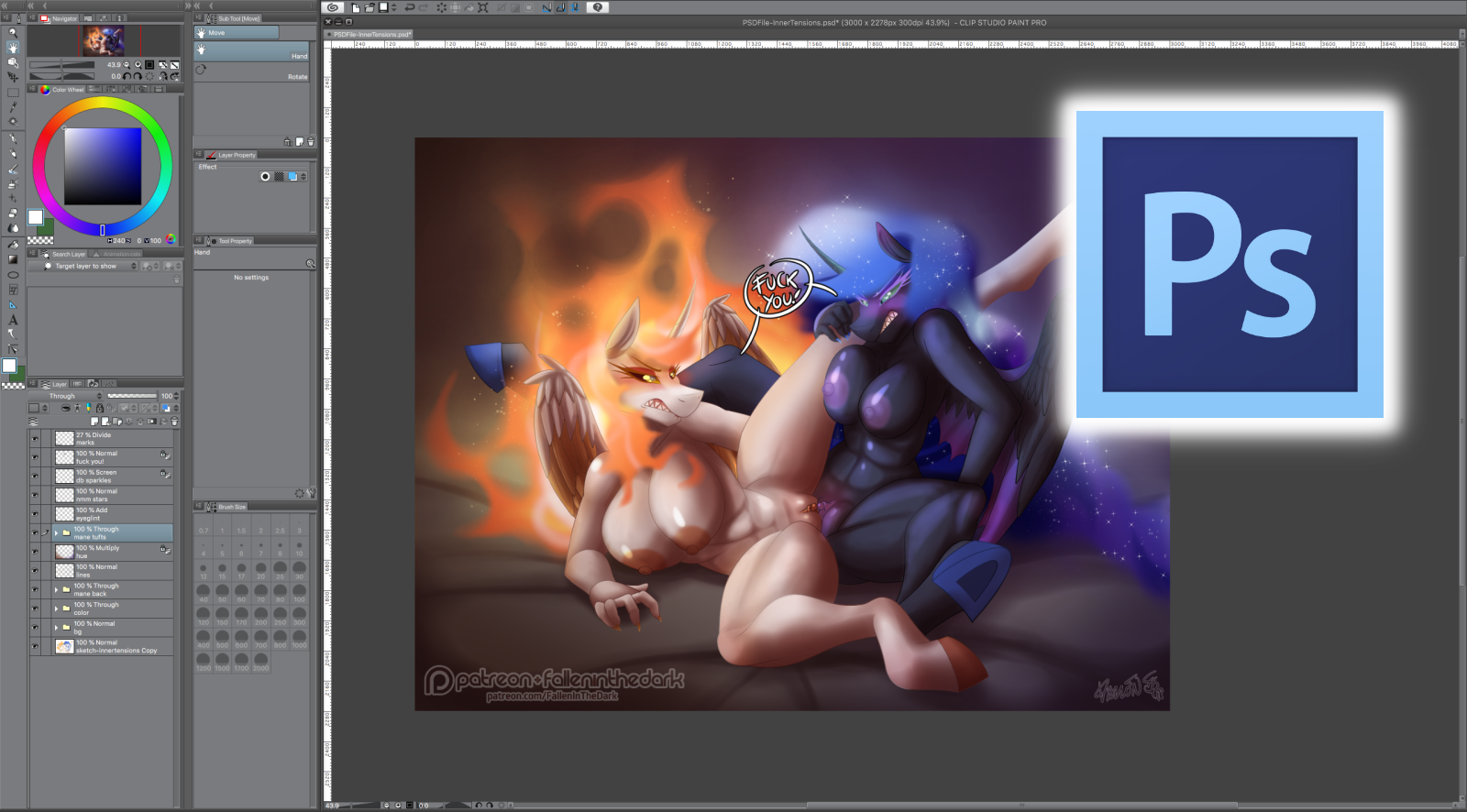Viewport: 1467px width, 812px height.
Task: Open the Help question mark icon
Action: tap(598, 7)
